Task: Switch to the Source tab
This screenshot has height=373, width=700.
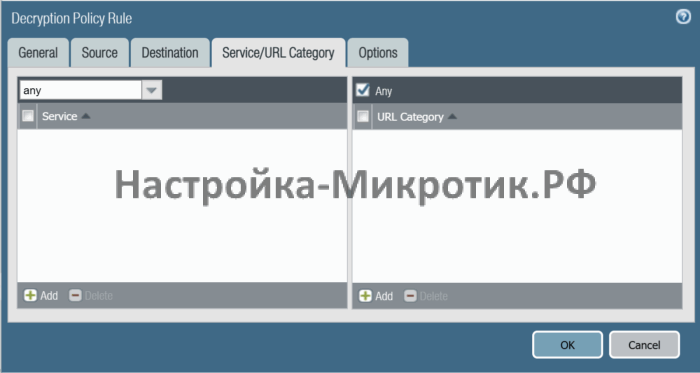Action: coord(100,53)
